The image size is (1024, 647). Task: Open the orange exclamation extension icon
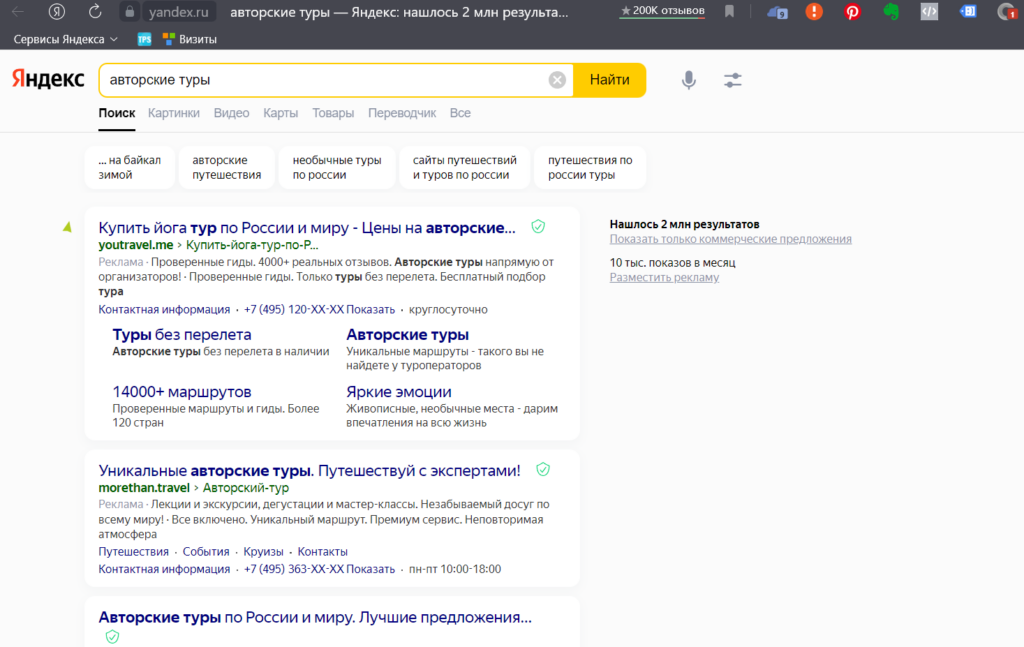[x=814, y=11]
